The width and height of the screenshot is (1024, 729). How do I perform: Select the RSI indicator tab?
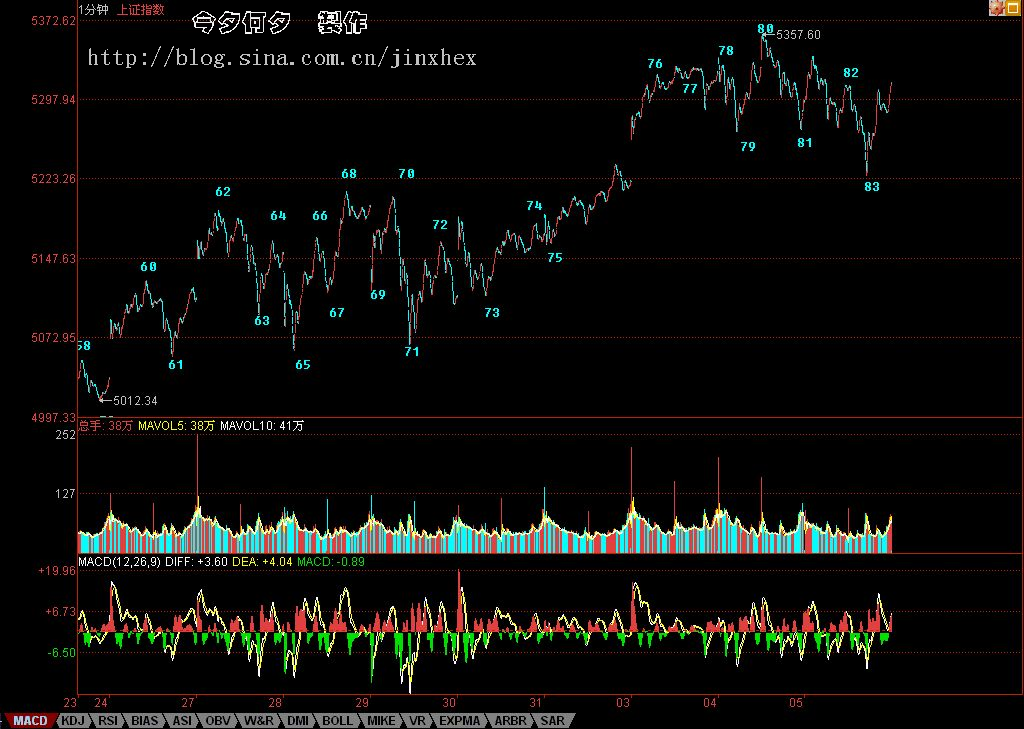point(108,720)
